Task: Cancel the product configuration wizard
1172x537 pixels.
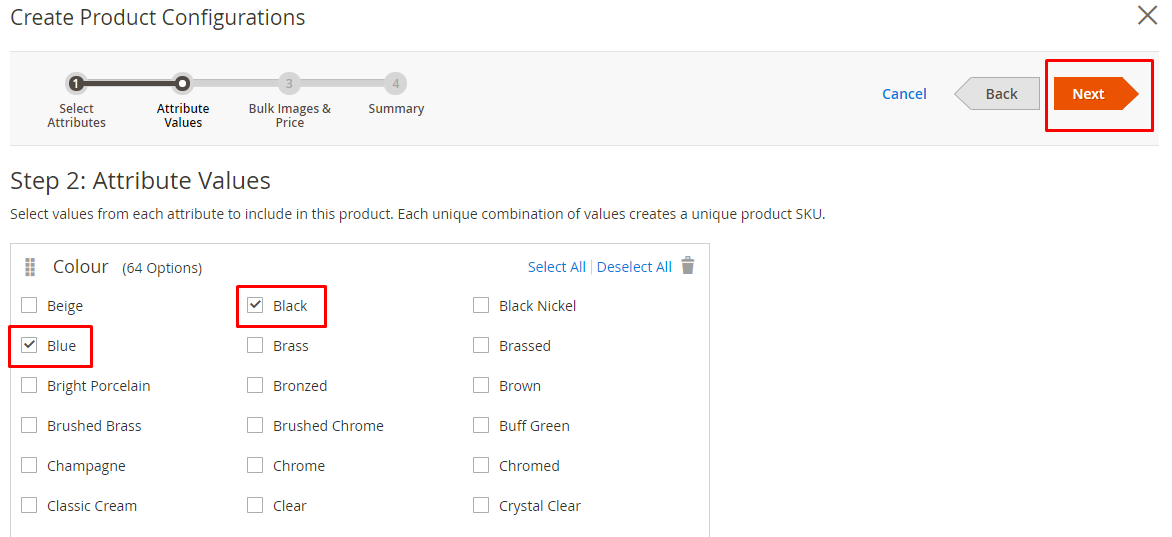Action: coord(904,94)
